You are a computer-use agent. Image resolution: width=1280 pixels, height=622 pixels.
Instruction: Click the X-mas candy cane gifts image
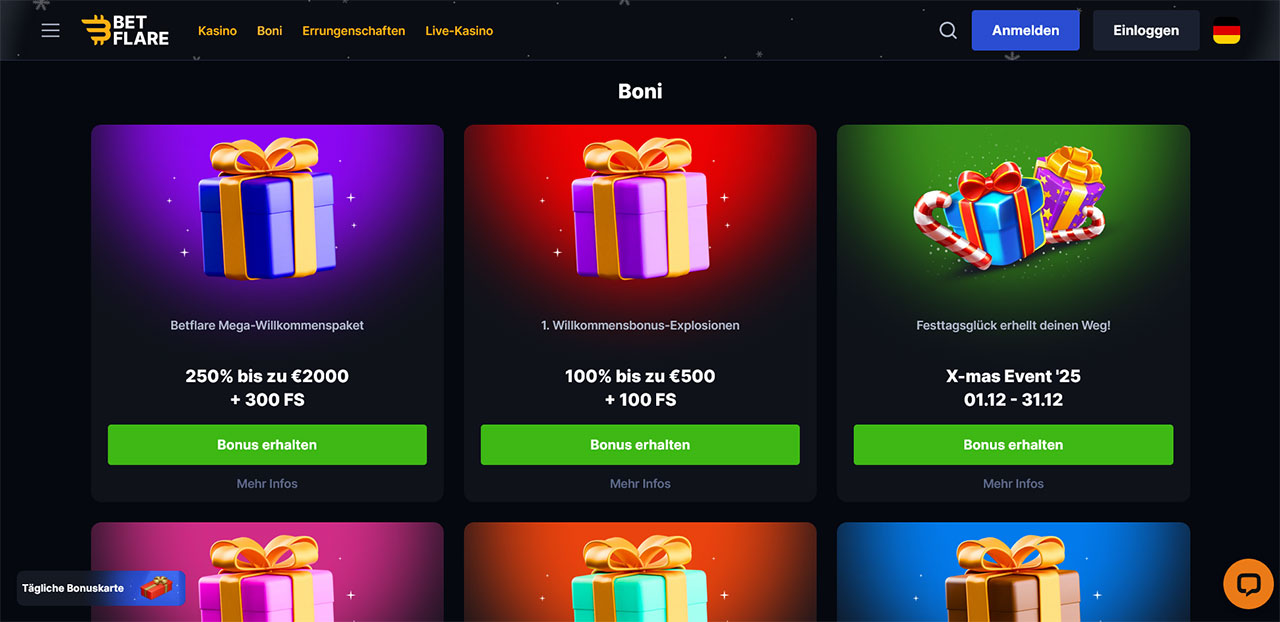pos(1010,207)
